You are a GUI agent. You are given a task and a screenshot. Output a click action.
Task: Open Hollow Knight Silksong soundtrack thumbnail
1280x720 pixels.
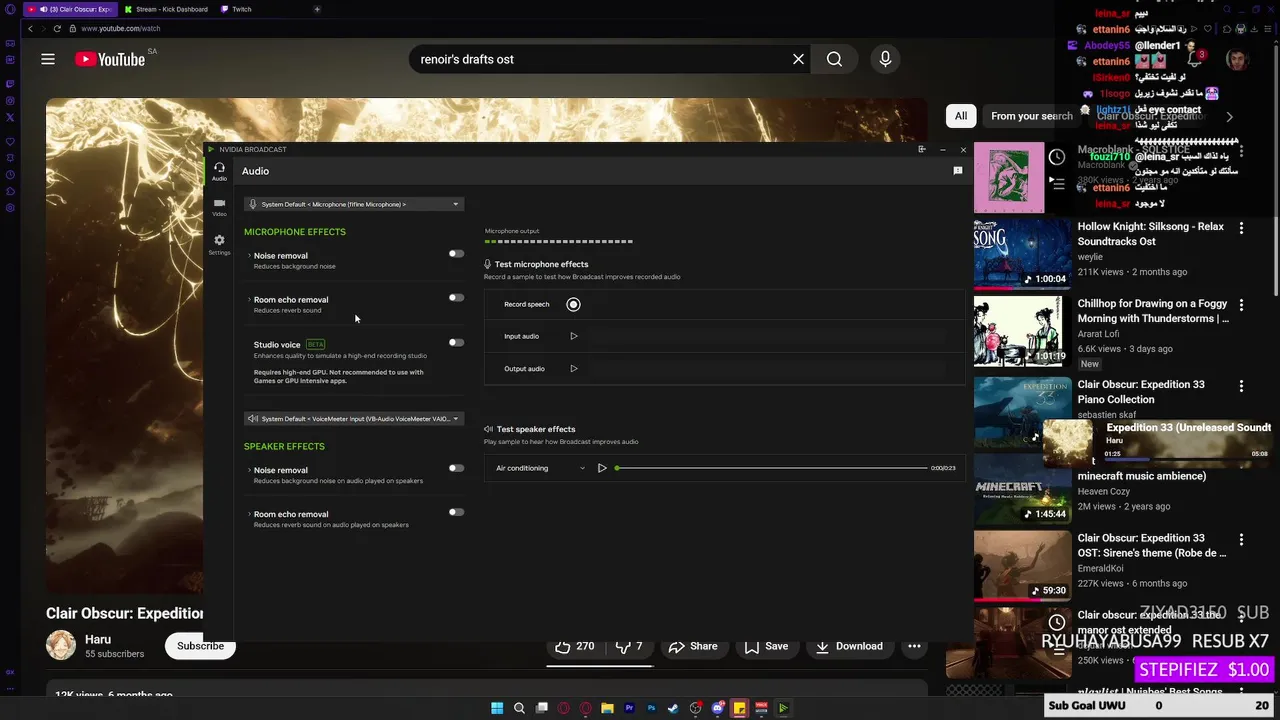click(x=1022, y=254)
